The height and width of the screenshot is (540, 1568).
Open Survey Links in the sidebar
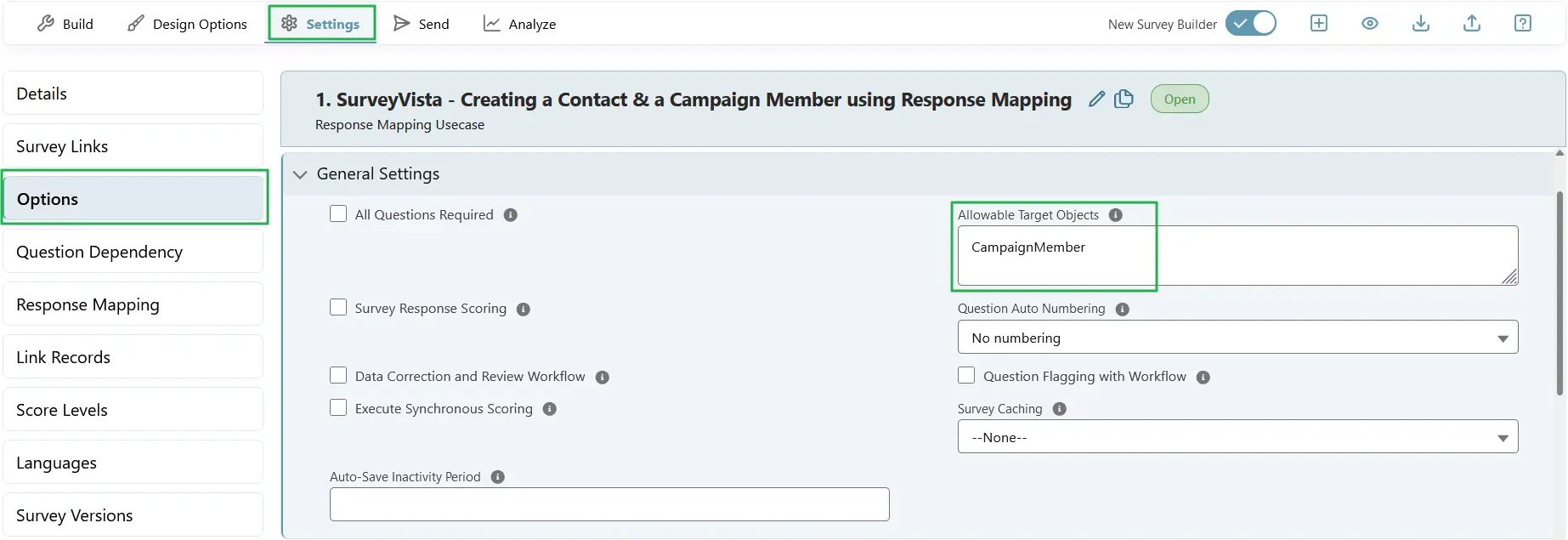tap(133, 146)
